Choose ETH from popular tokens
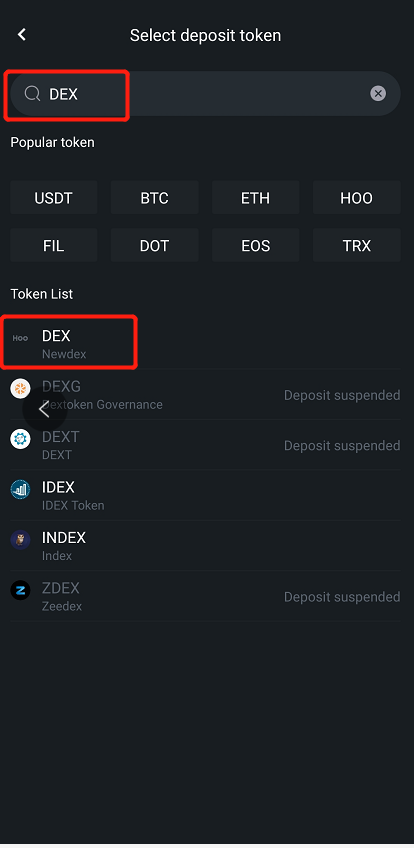414x848 pixels. (256, 198)
